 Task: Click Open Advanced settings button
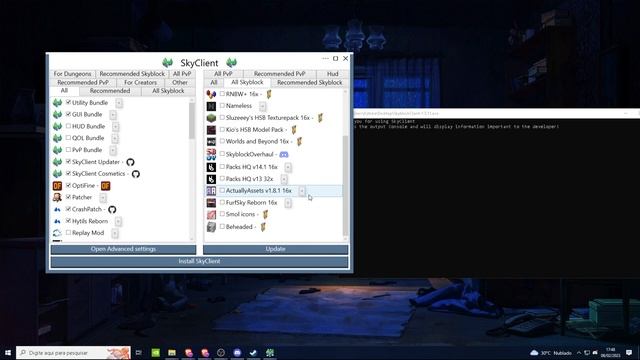(x=123, y=249)
